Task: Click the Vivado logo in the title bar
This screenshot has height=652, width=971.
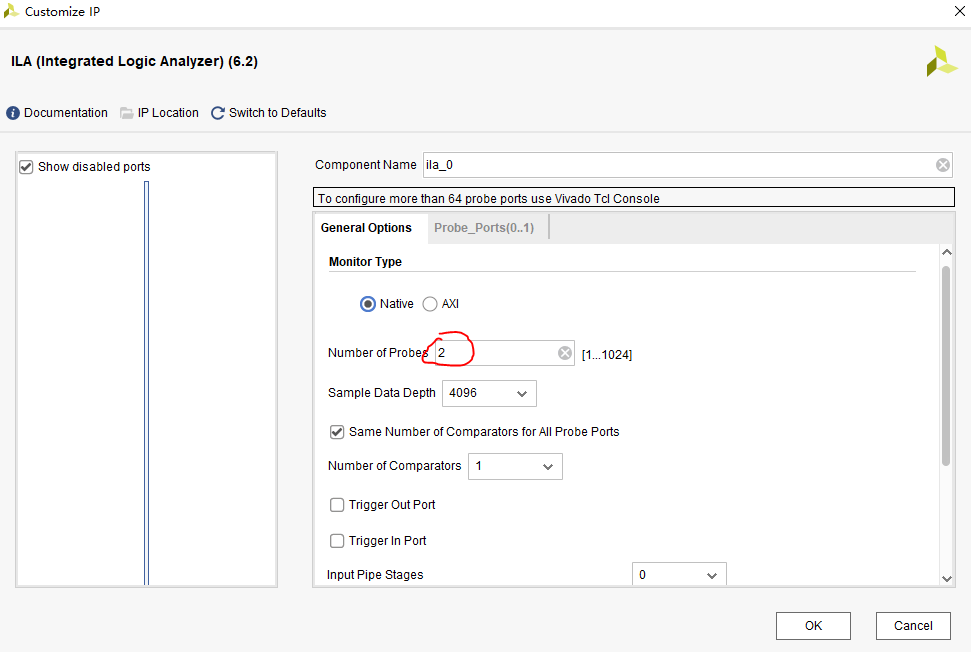Action: [11, 11]
